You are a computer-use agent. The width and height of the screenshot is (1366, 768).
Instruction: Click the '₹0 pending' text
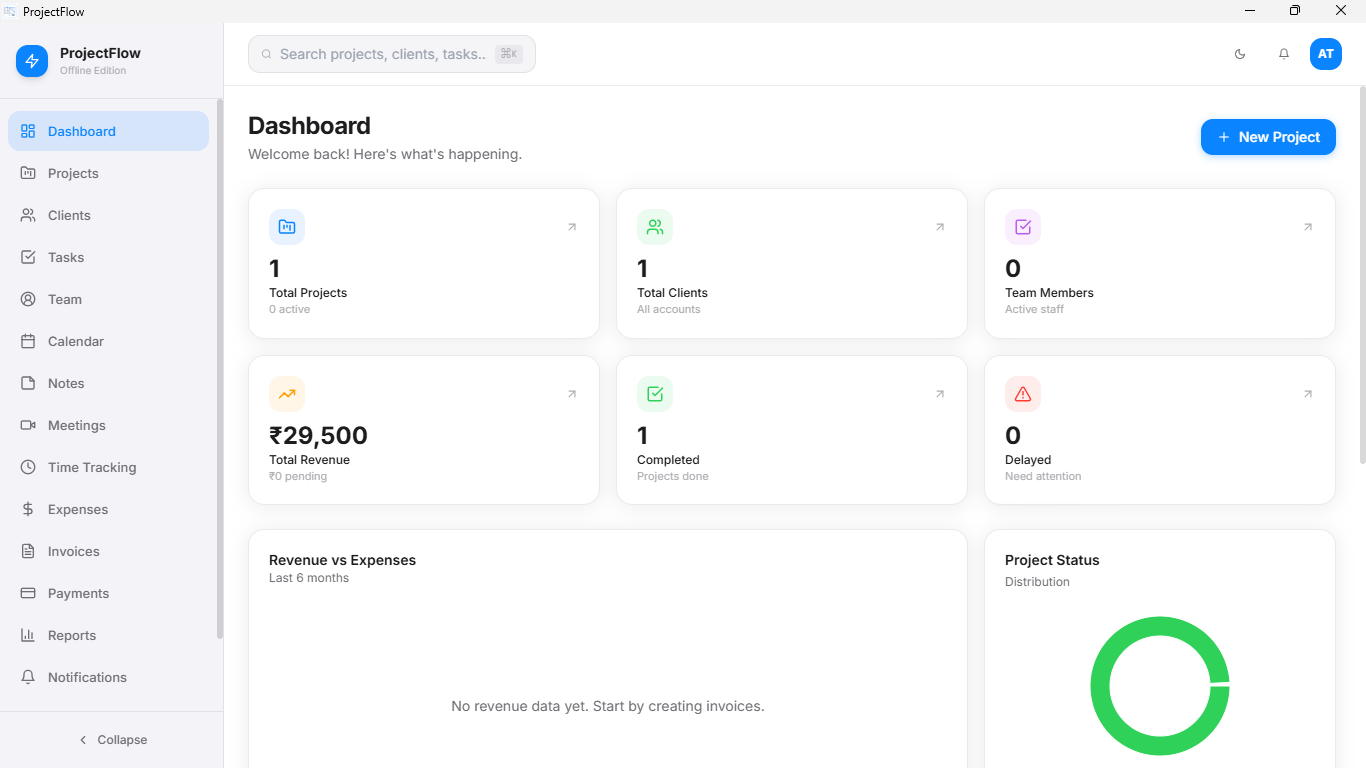[298, 476]
